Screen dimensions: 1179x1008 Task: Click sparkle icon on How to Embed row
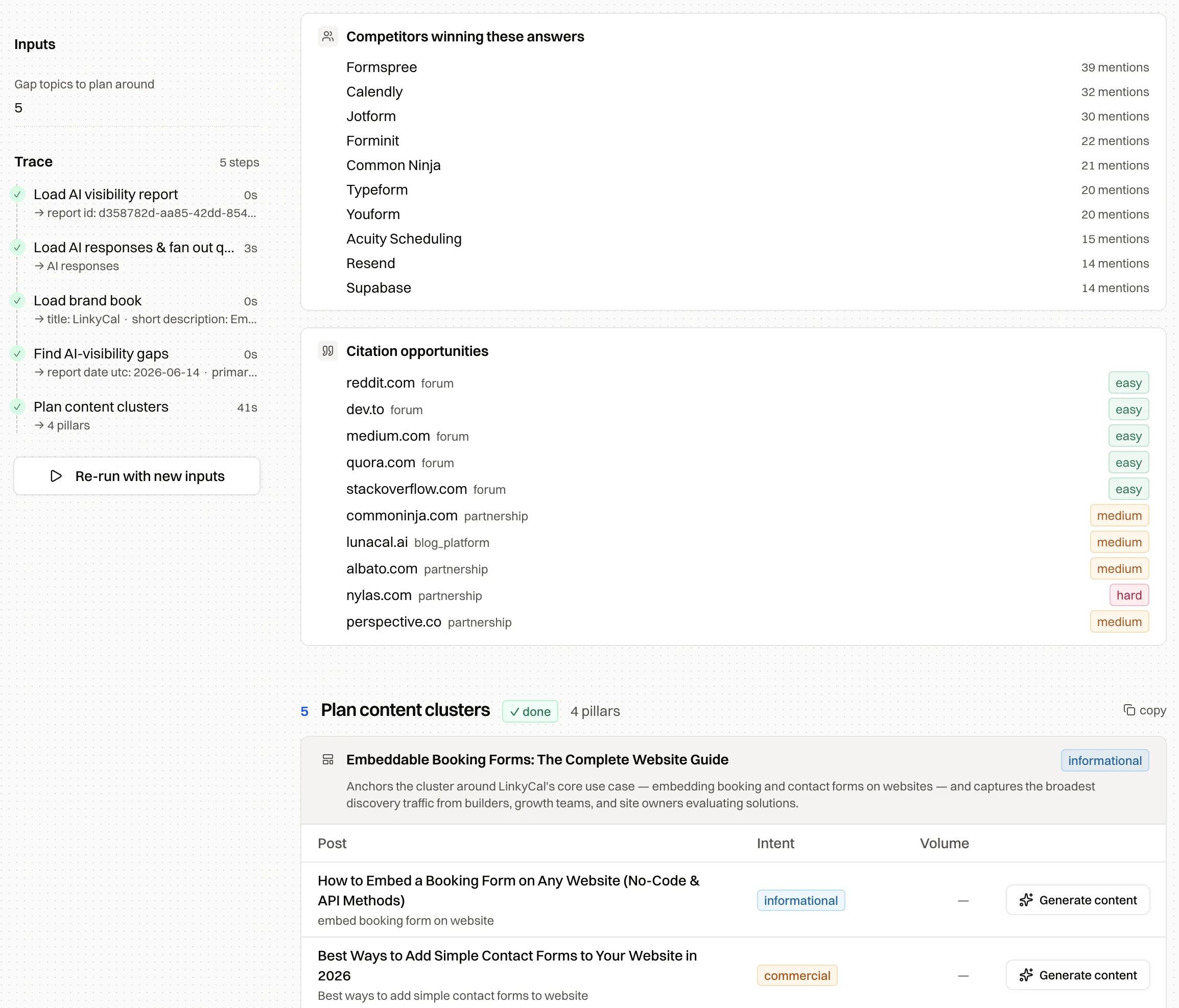[1026, 900]
